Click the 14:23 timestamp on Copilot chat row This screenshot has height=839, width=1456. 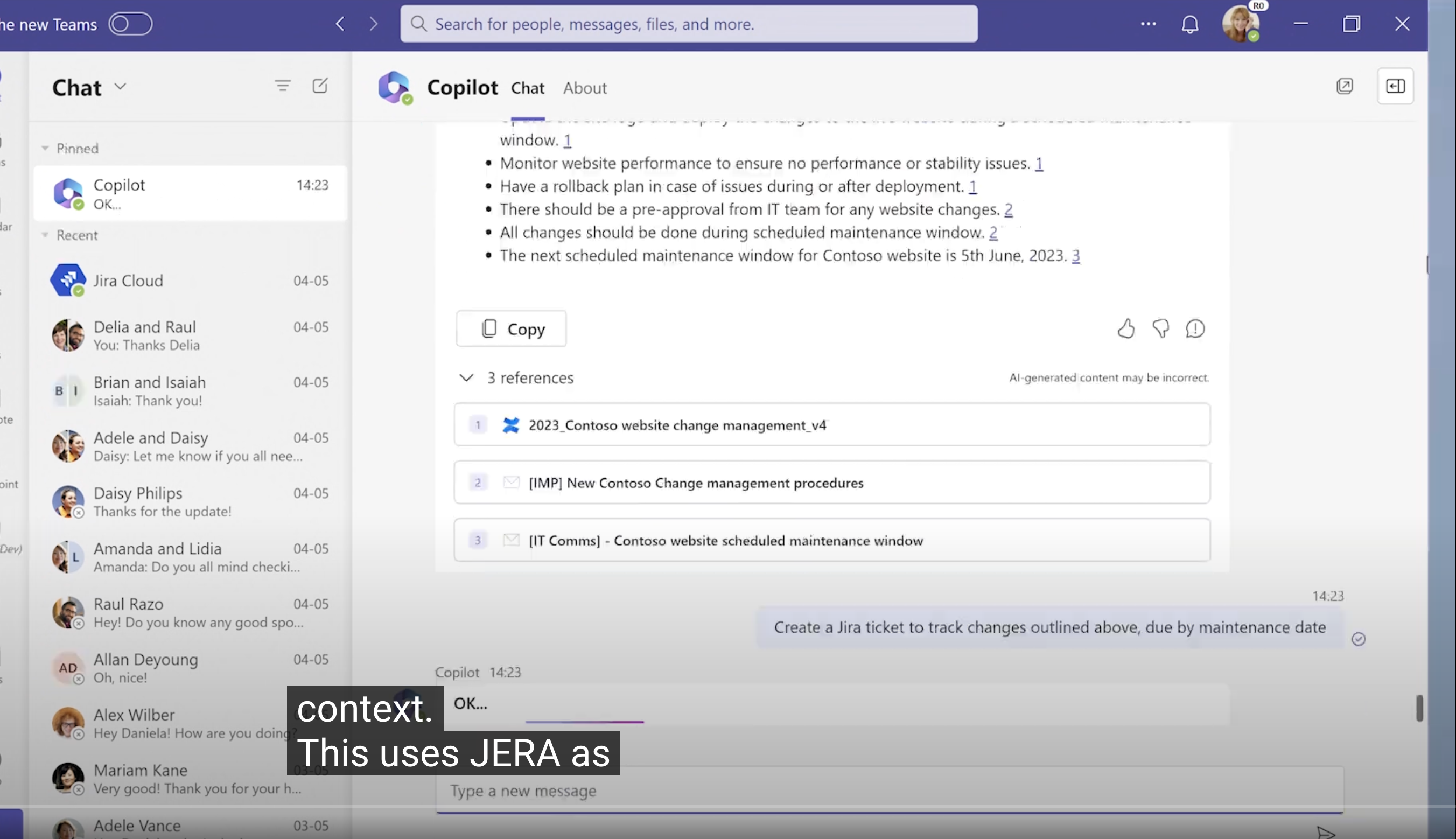tap(312, 185)
